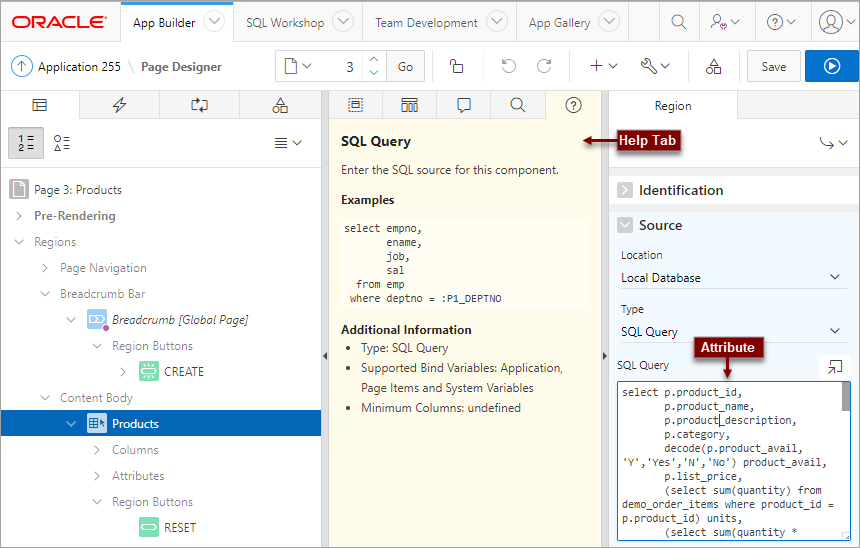
Task: Select the RESET button in tree
Action: [x=179, y=528]
